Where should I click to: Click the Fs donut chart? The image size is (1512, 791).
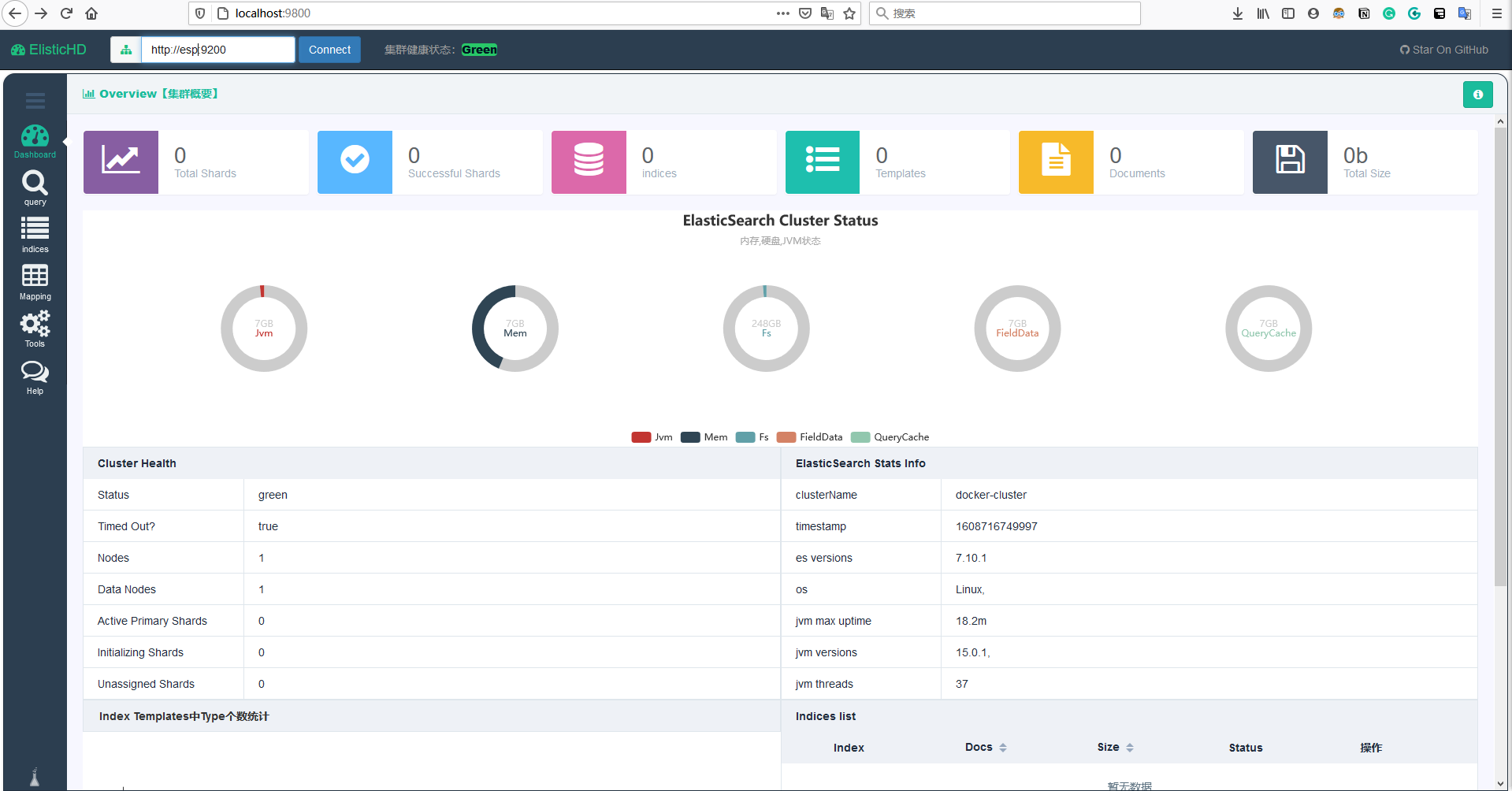coord(767,329)
